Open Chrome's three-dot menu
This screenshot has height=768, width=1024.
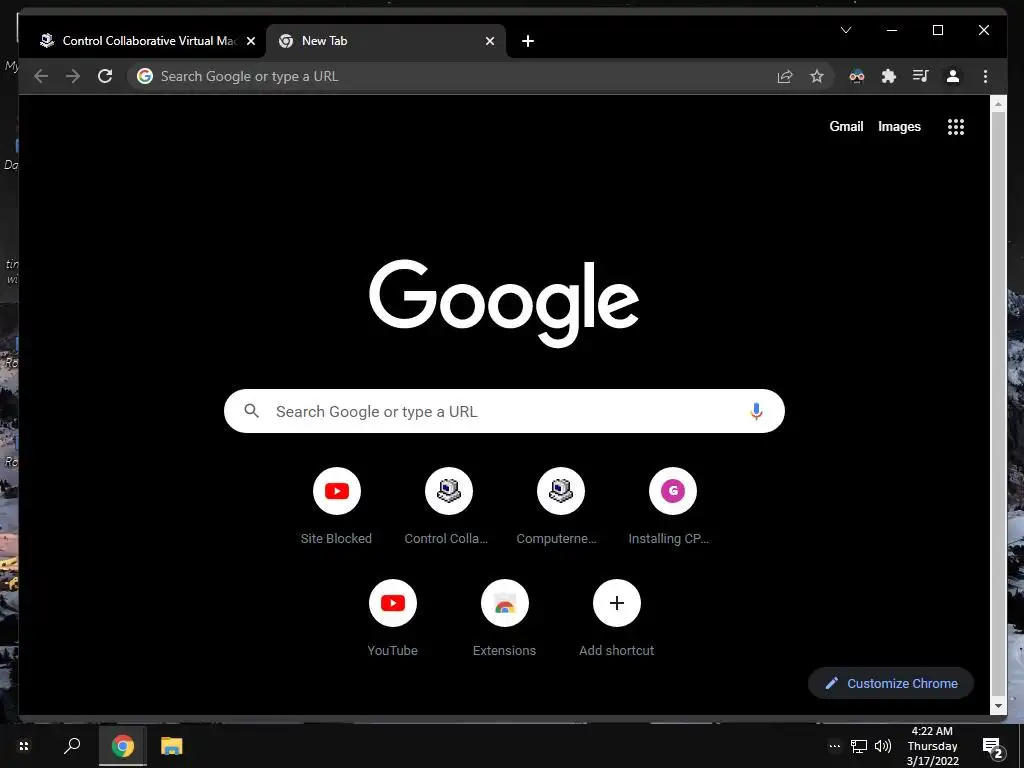985,76
